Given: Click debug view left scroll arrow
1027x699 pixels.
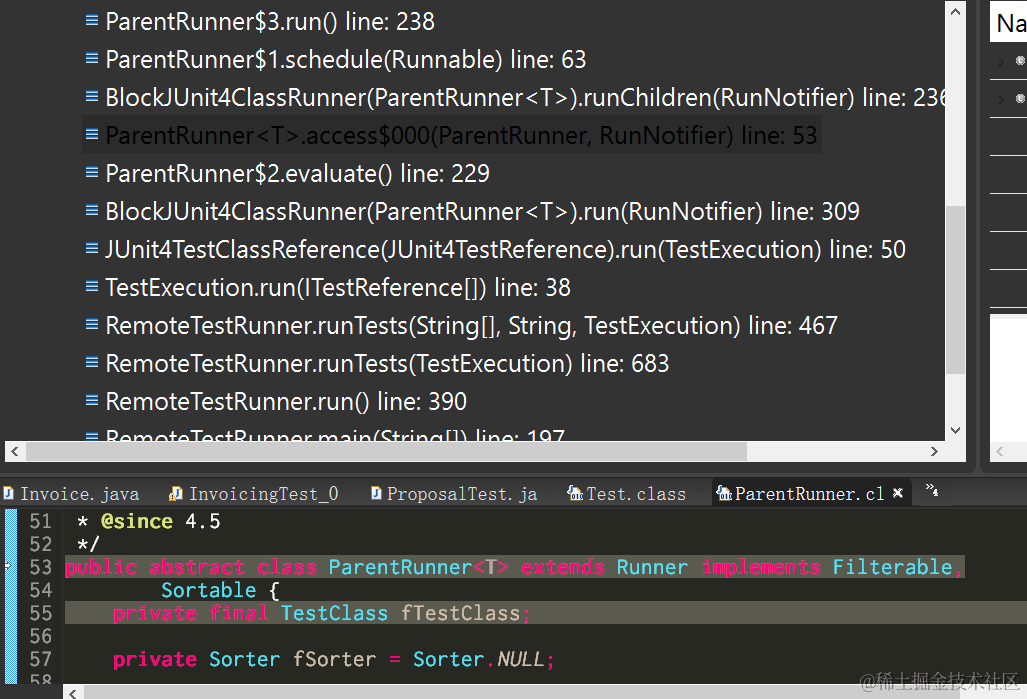Looking at the screenshot, I should click(15, 451).
